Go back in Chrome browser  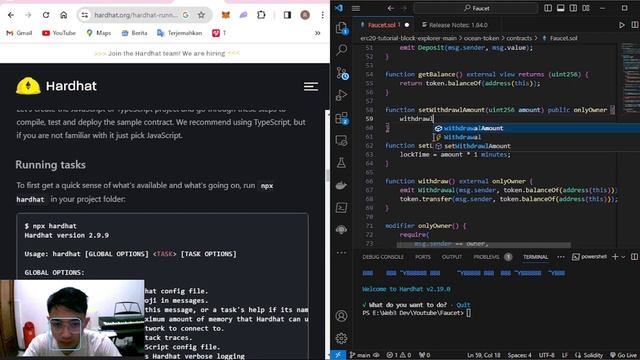tap(11, 15)
